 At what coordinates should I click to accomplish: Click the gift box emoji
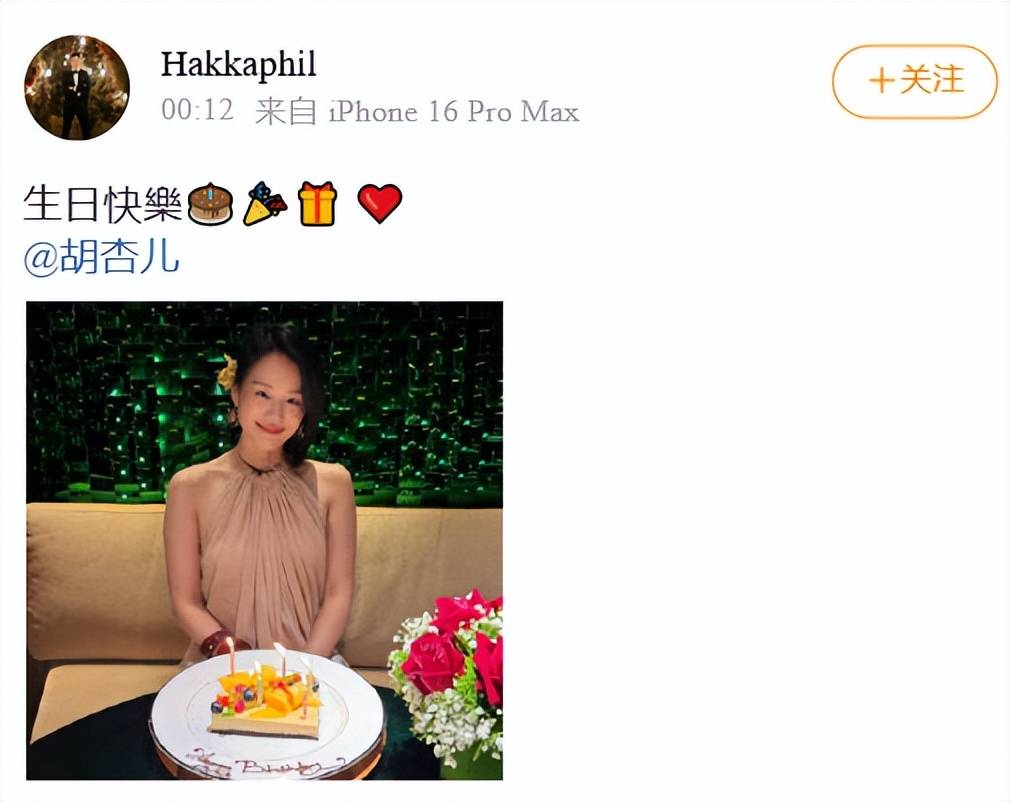(318, 204)
